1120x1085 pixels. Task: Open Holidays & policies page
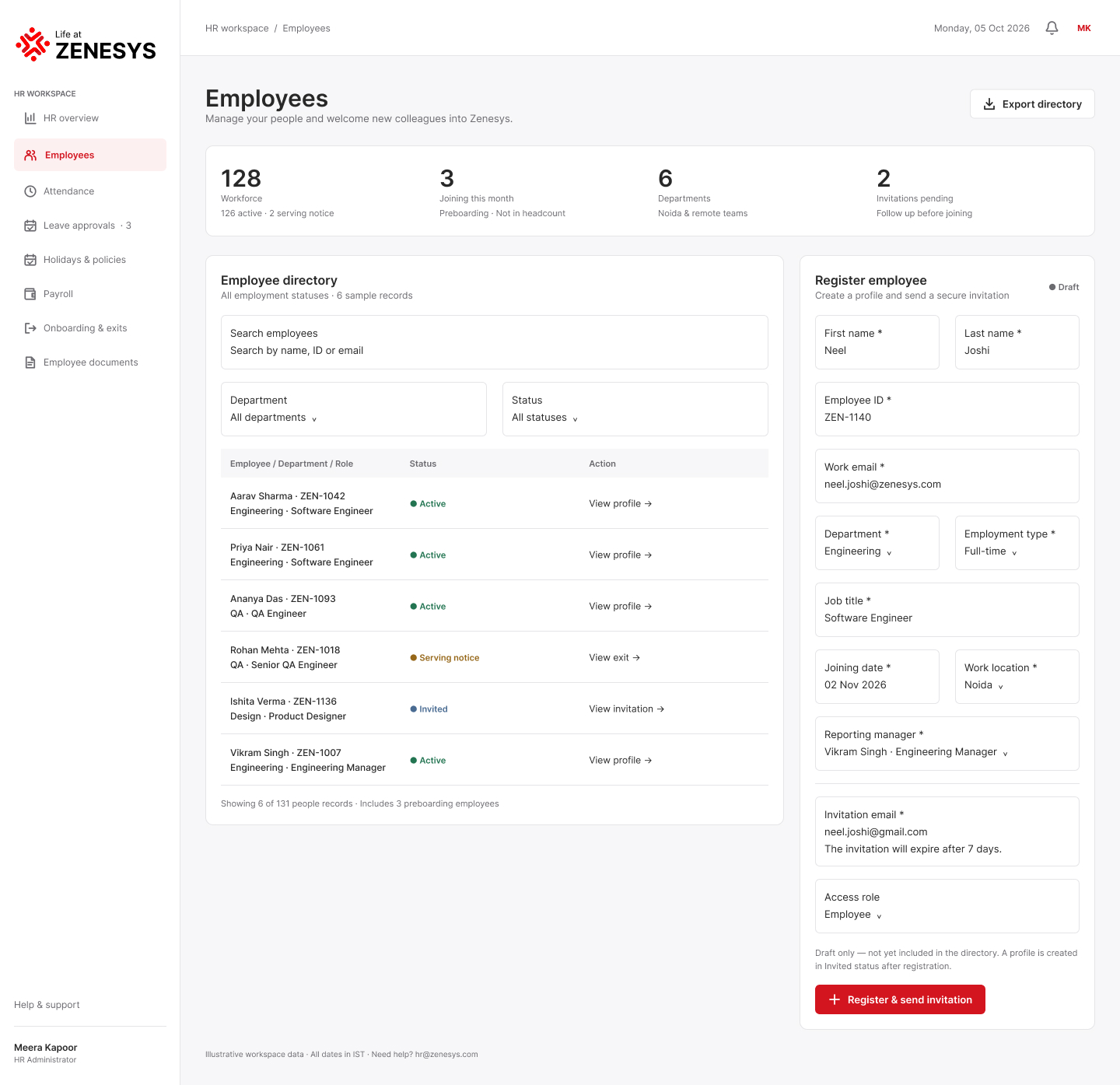click(x=90, y=260)
